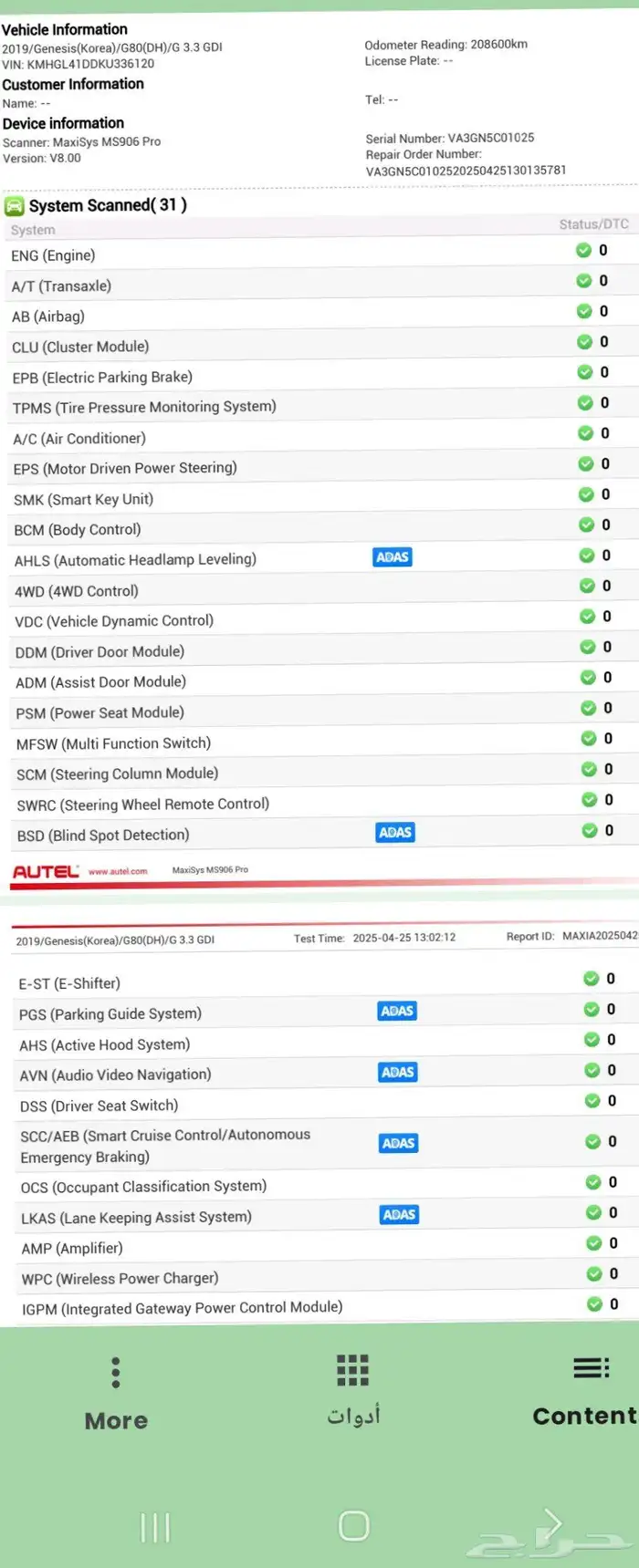Select Scanner MaxiSys MS906 Pro text
Viewport: 639px width, 1568px height.
(82, 141)
